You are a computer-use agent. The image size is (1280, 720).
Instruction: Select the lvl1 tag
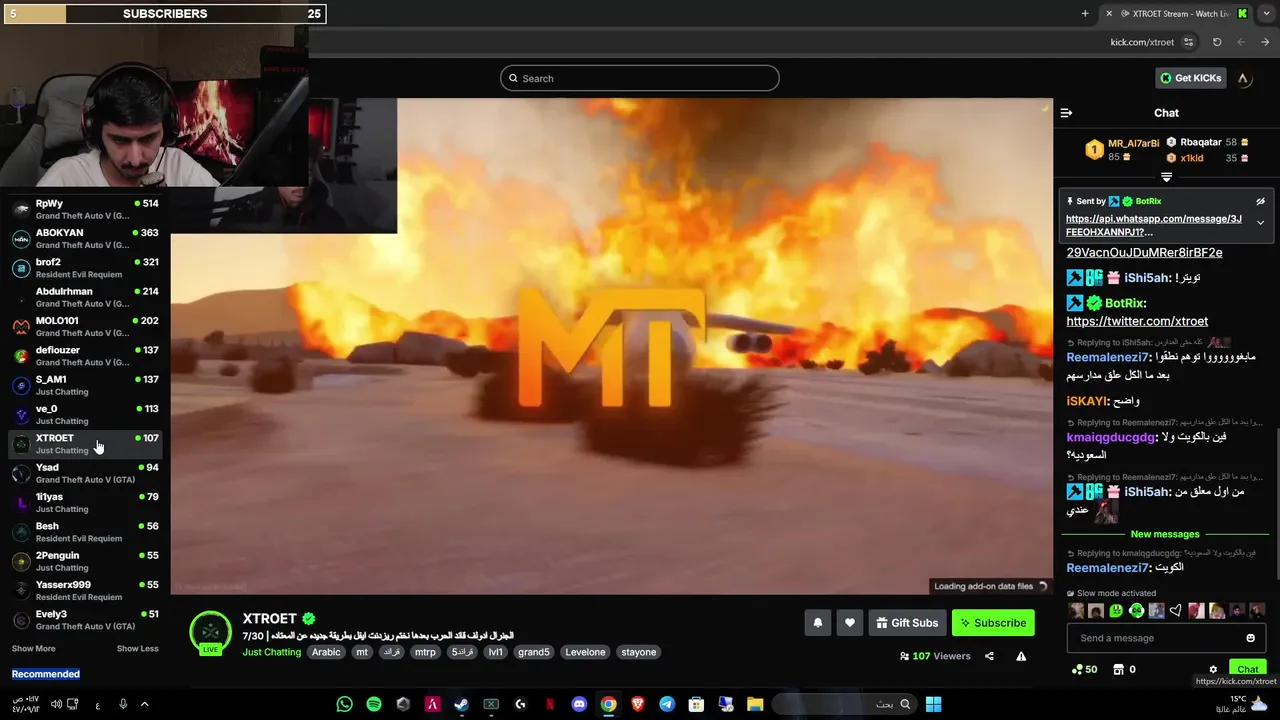(494, 652)
